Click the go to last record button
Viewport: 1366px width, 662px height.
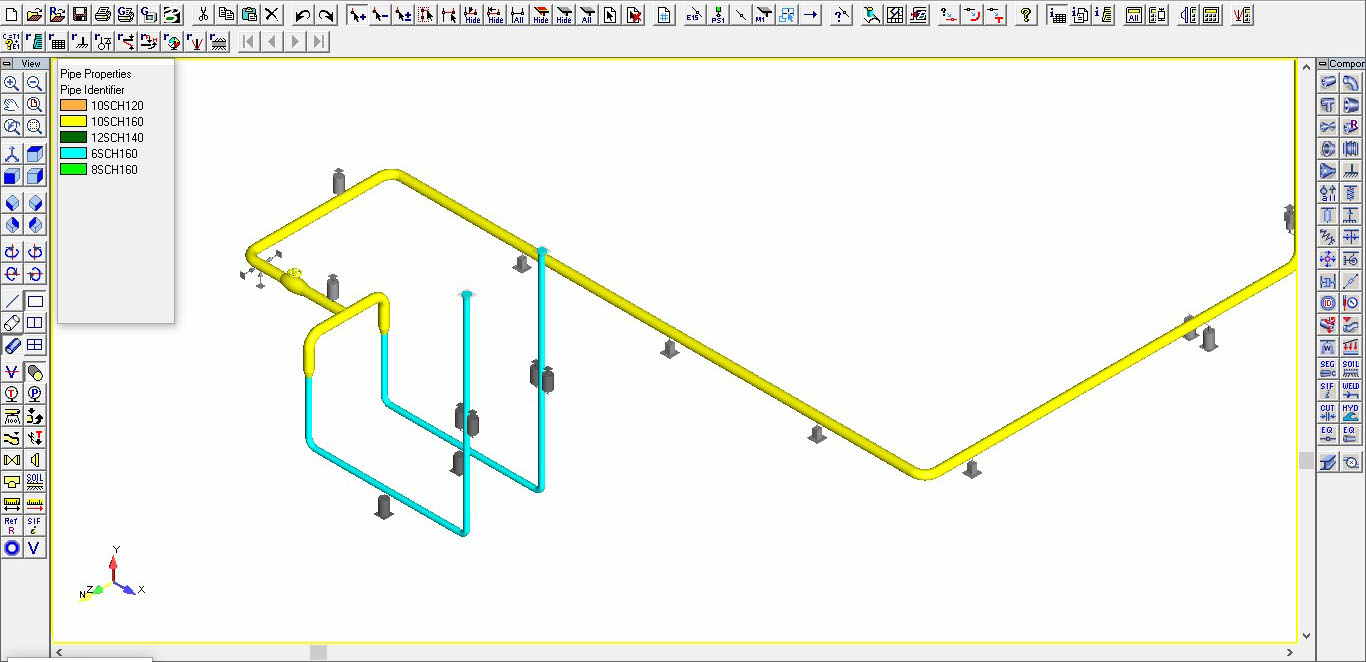click(x=318, y=41)
